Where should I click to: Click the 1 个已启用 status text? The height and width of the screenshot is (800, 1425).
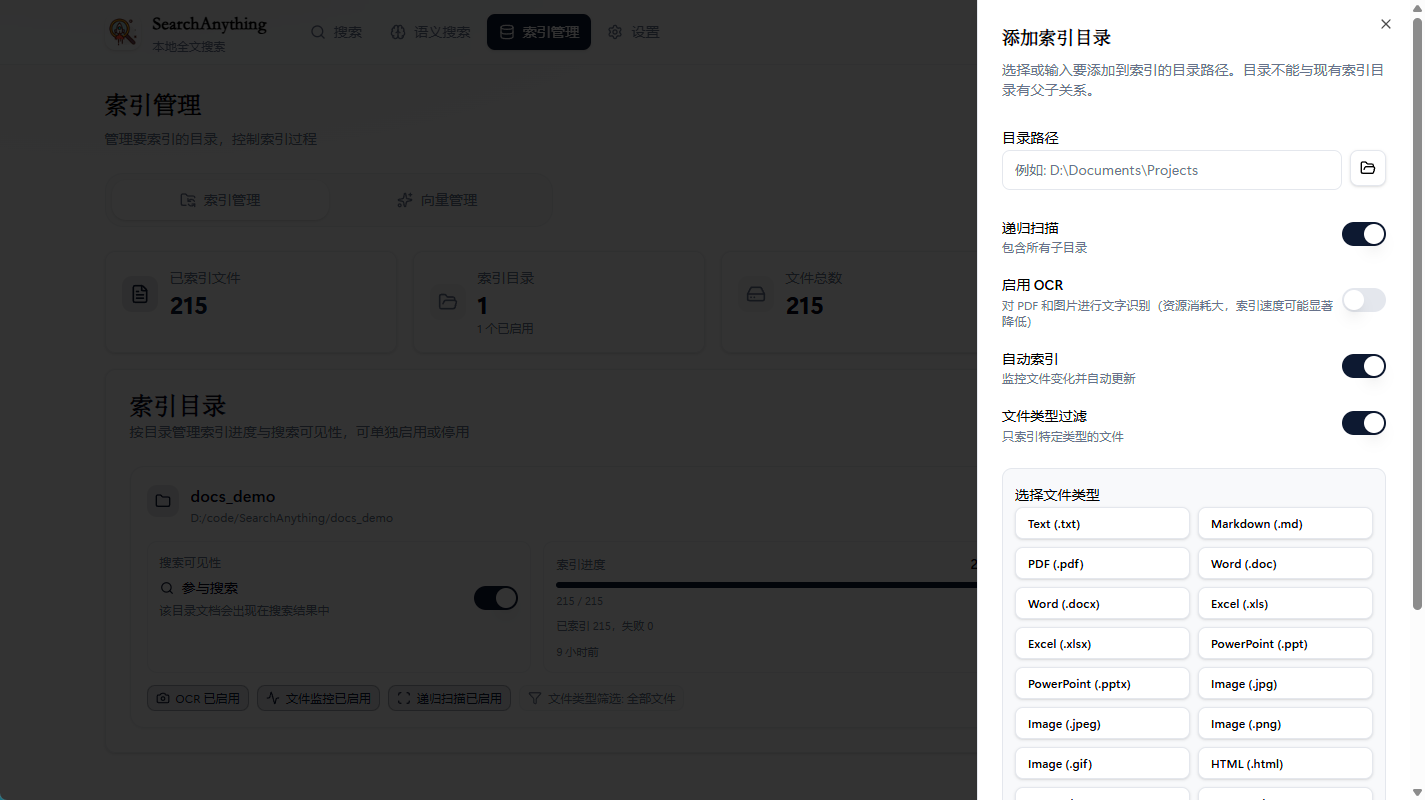point(505,328)
